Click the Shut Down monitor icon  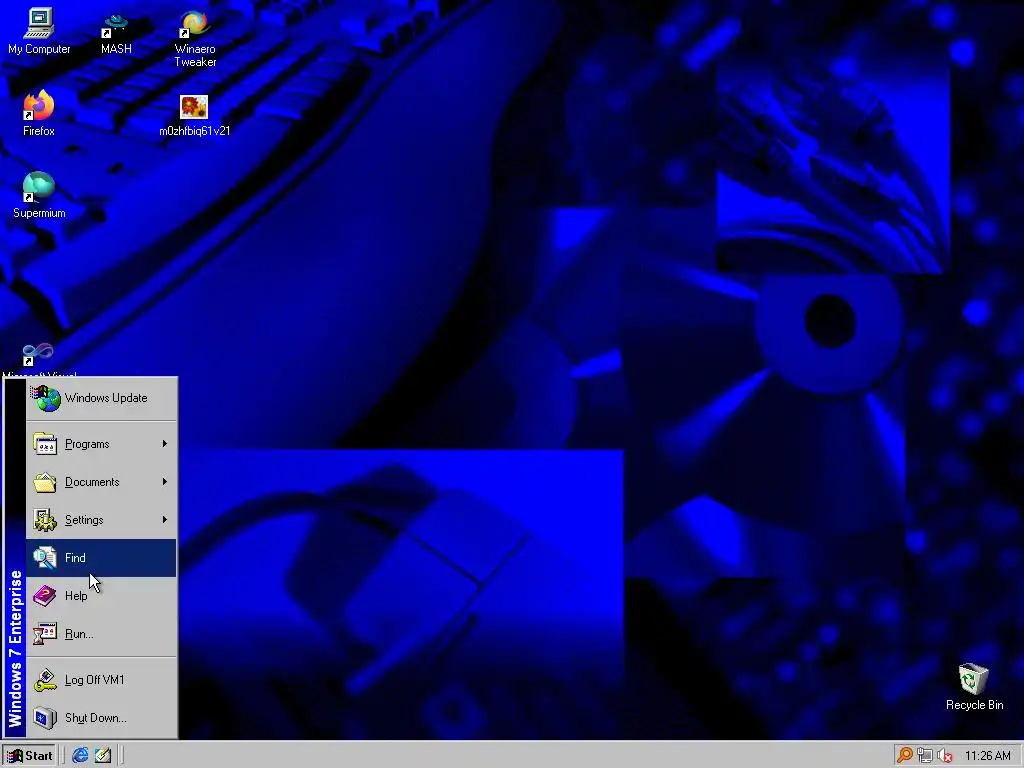click(45, 718)
